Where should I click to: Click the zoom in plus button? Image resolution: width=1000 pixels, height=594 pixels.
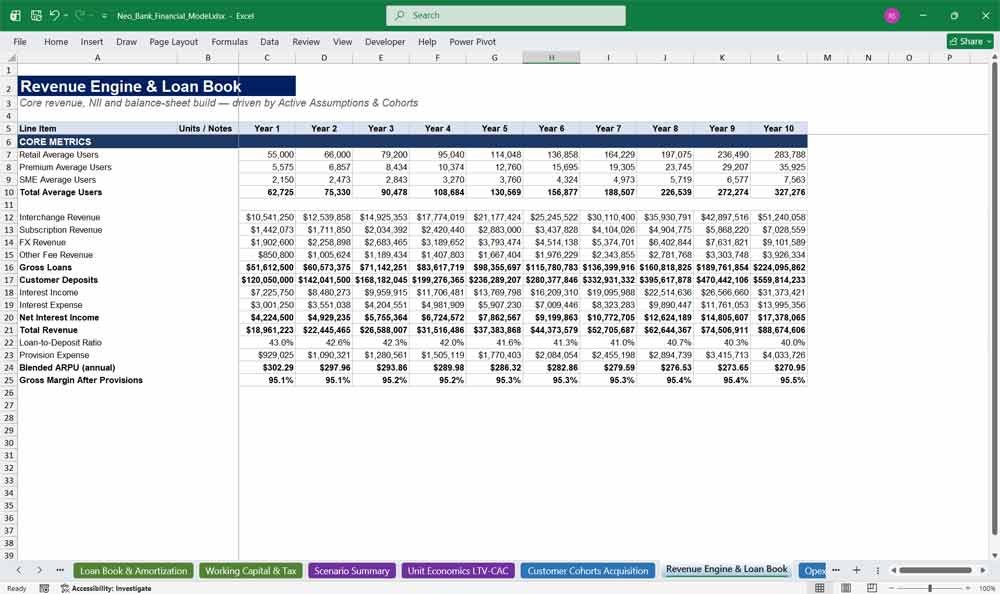(x=969, y=588)
